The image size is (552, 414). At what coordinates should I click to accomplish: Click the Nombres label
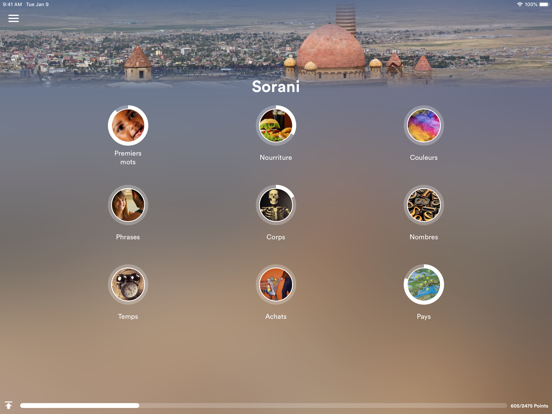[424, 237]
